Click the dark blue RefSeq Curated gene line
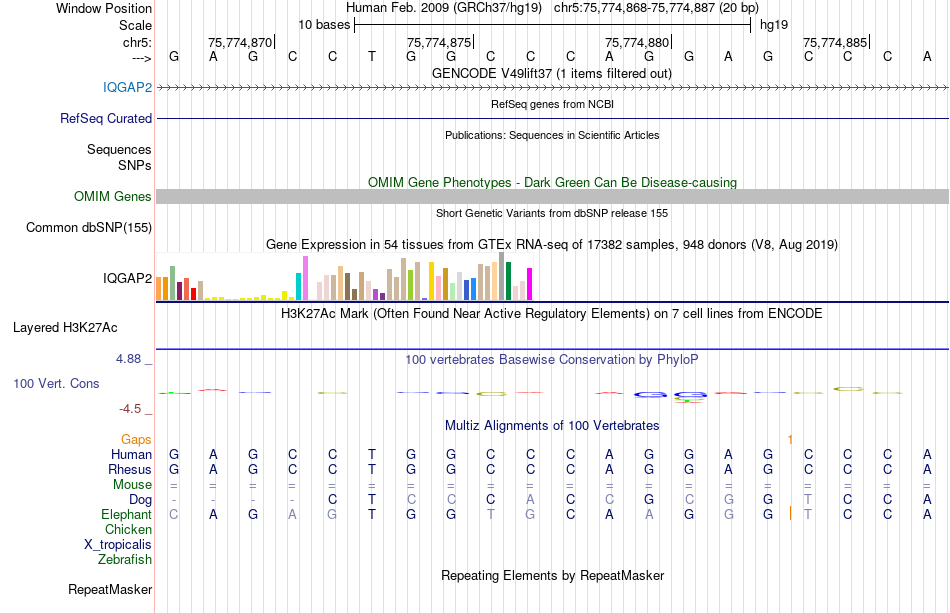 tap(552, 119)
